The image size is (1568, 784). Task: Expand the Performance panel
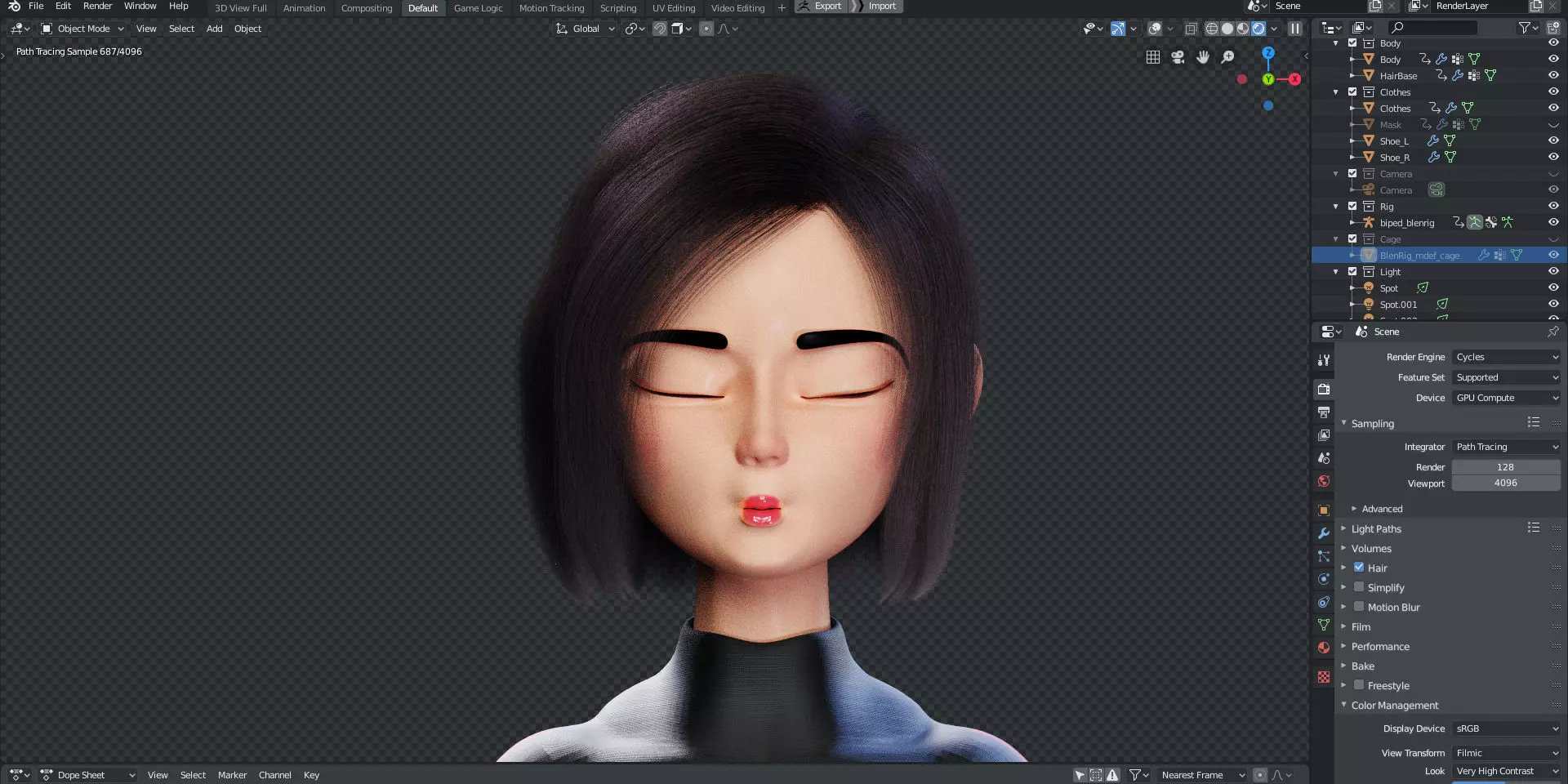tap(1380, 646)
